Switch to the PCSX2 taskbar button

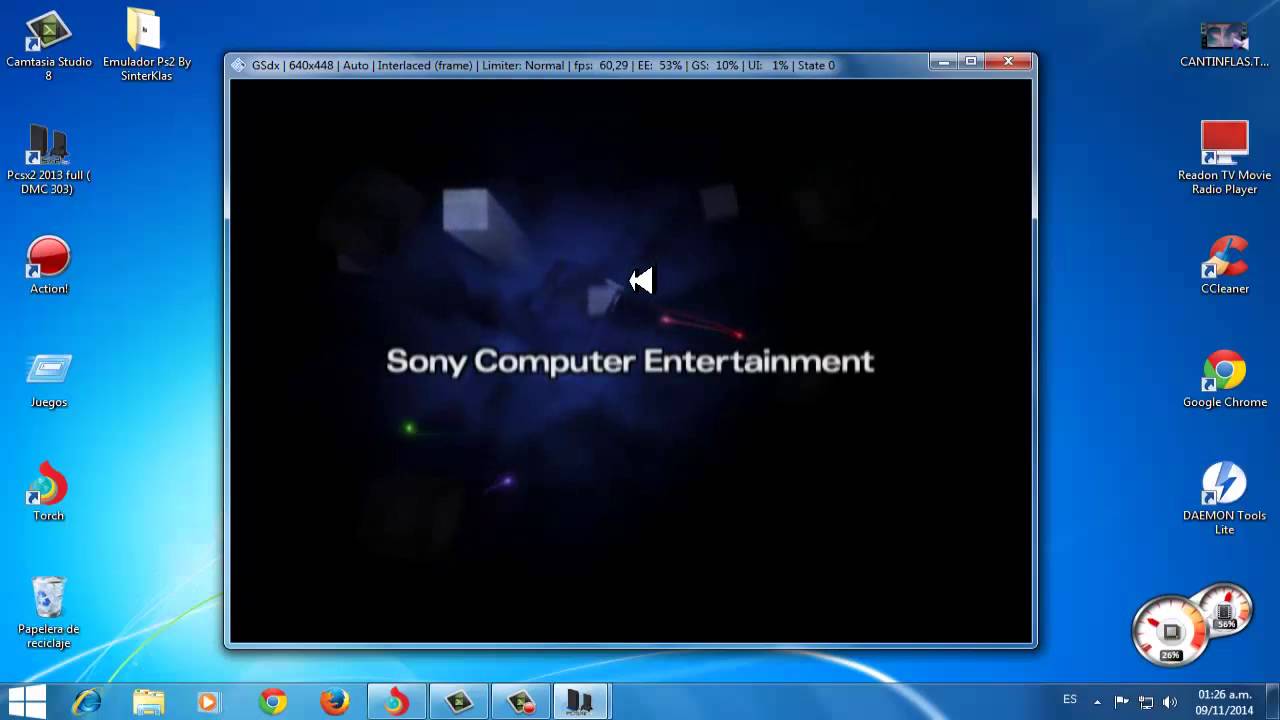coord(581,702)
